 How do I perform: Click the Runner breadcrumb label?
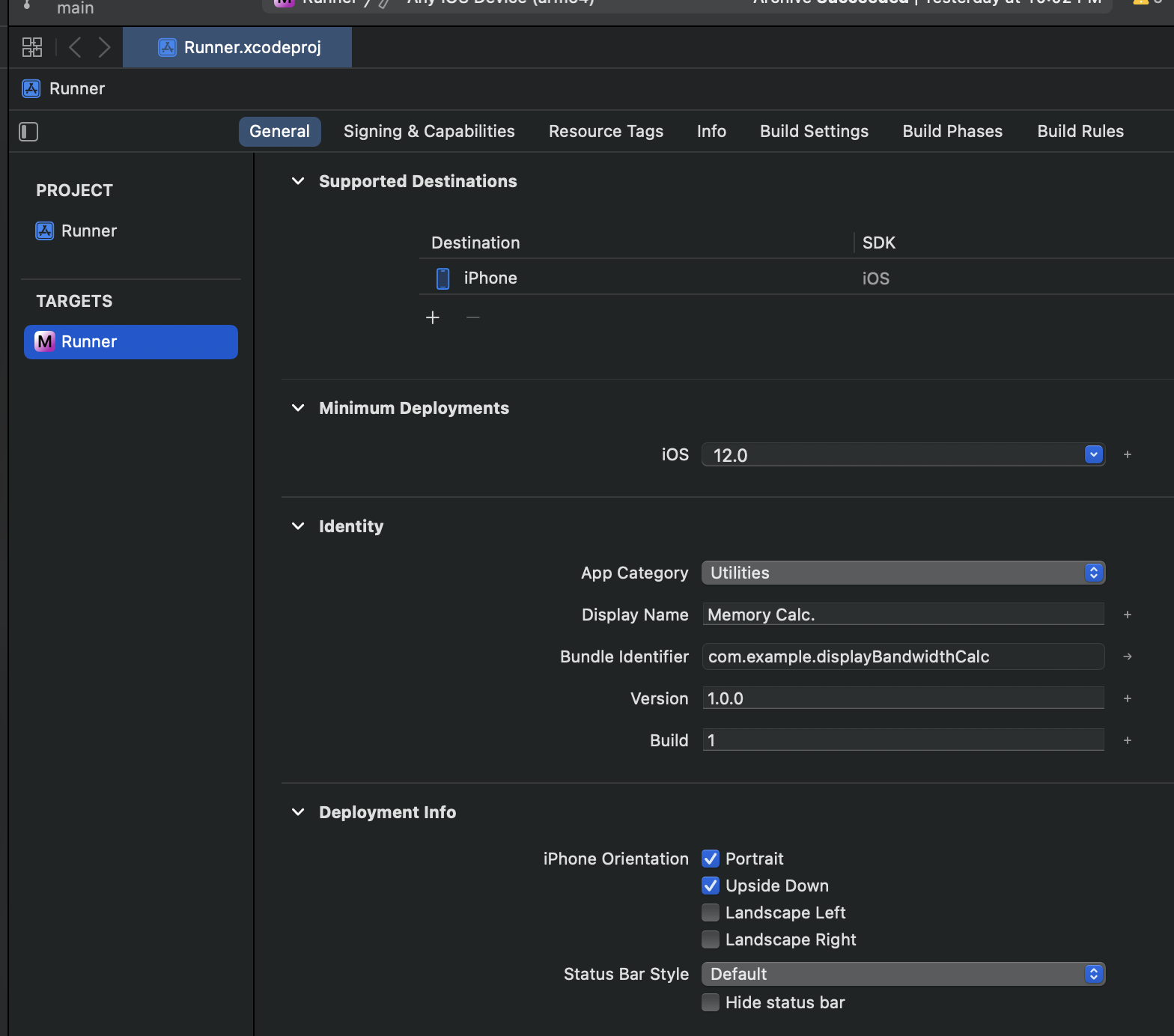pyautogui.click(x=77, y=88)
